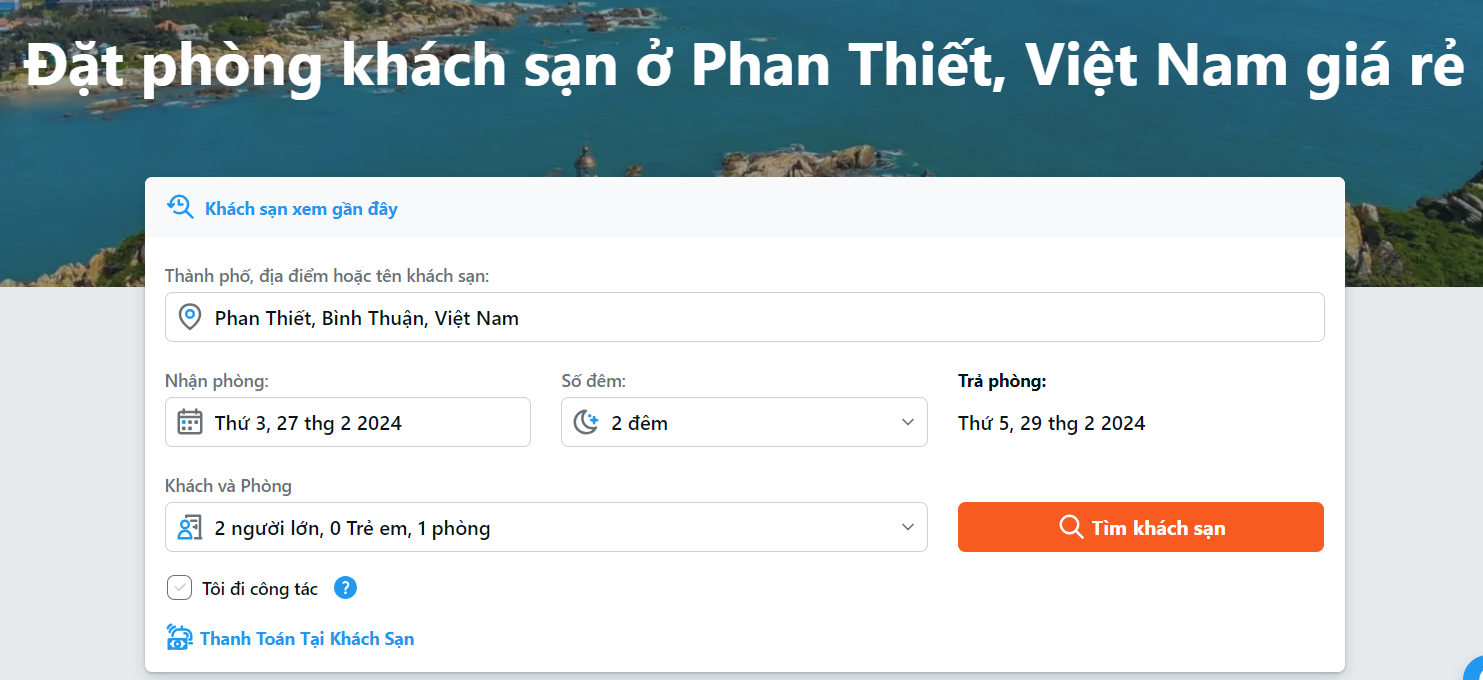Expand the guests and rooms dropdown arrow
This screenshot has width=1483, height=680.
pyautogui.click(x=907, y=527)
